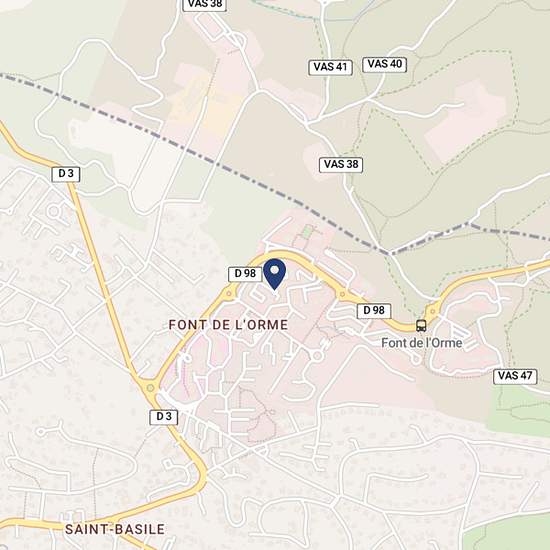
Task: Click the blue location pin marker
Action: pyautogui.click(x=275, y=274)
